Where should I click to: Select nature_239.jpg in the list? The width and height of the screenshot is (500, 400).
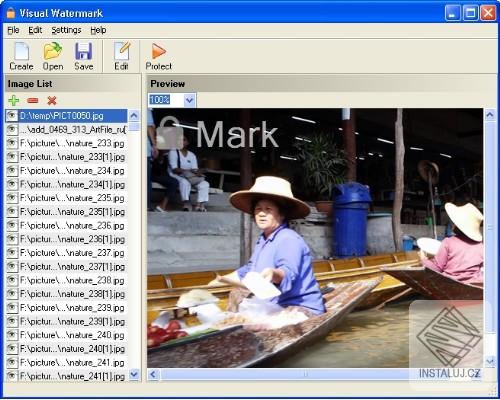66,308
